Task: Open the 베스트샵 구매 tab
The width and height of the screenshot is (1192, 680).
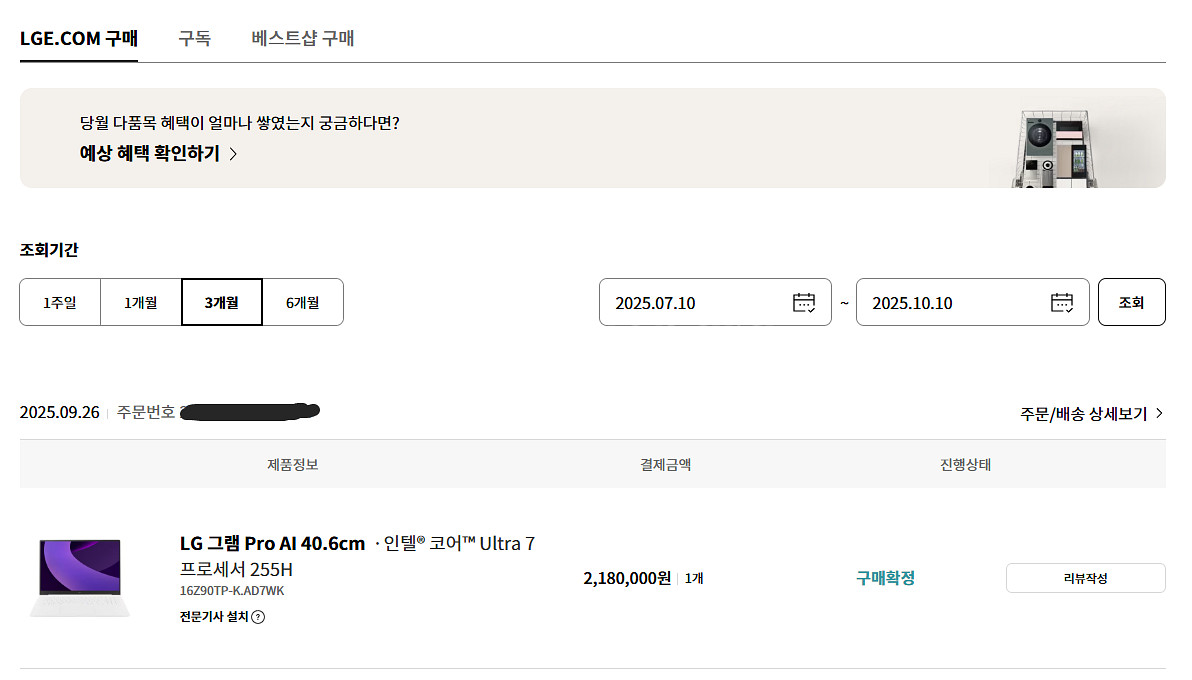Action: point(303,39)
